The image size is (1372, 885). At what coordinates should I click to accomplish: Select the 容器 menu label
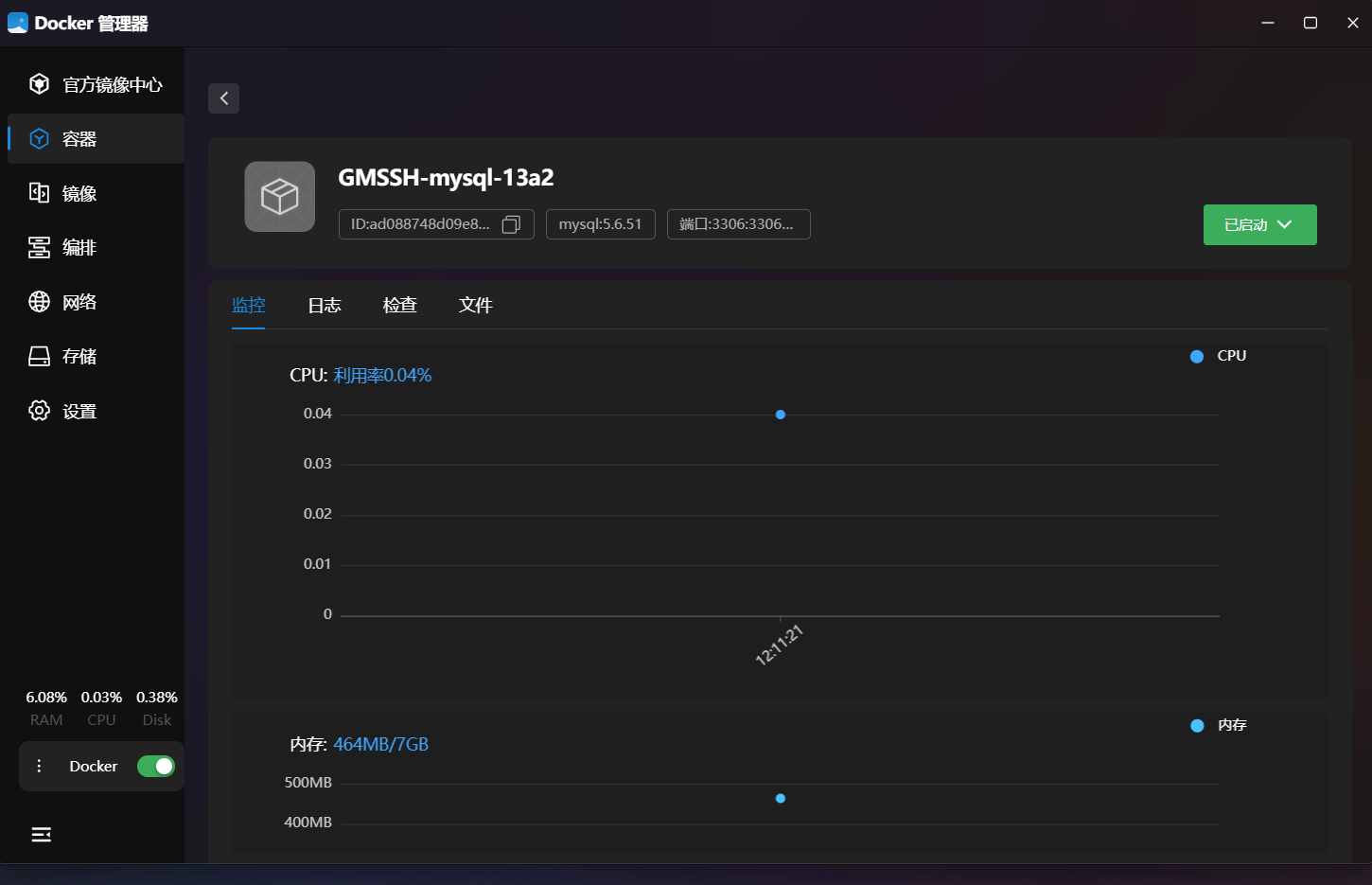pyautogui.click(x=79, y=139)
